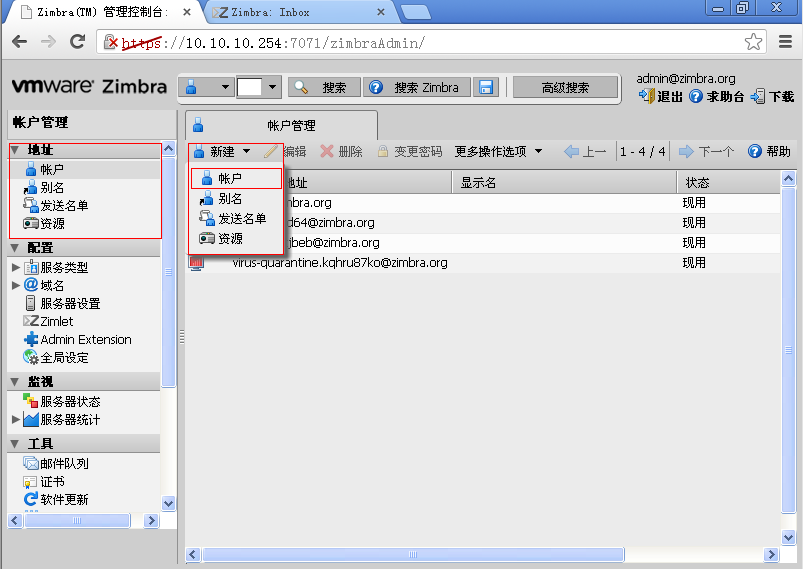Open the 新建 dropdown arrow

(247, 151)
